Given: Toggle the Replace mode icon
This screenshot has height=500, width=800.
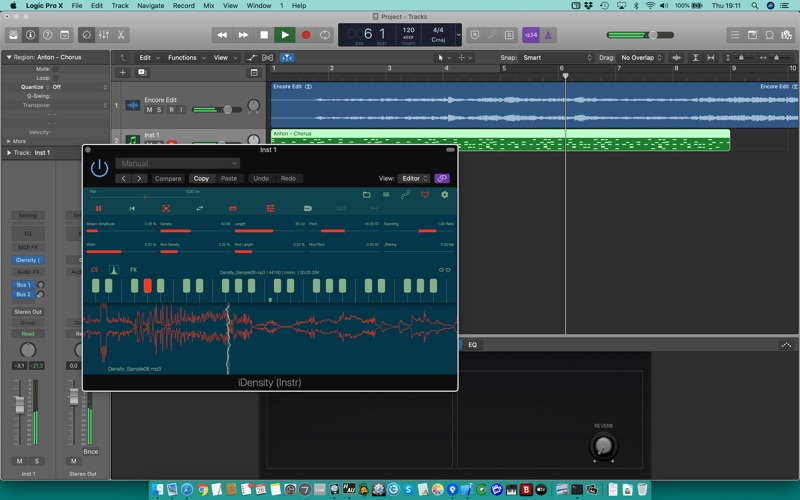Looking at the screenshot, I should tap(475, 35).
